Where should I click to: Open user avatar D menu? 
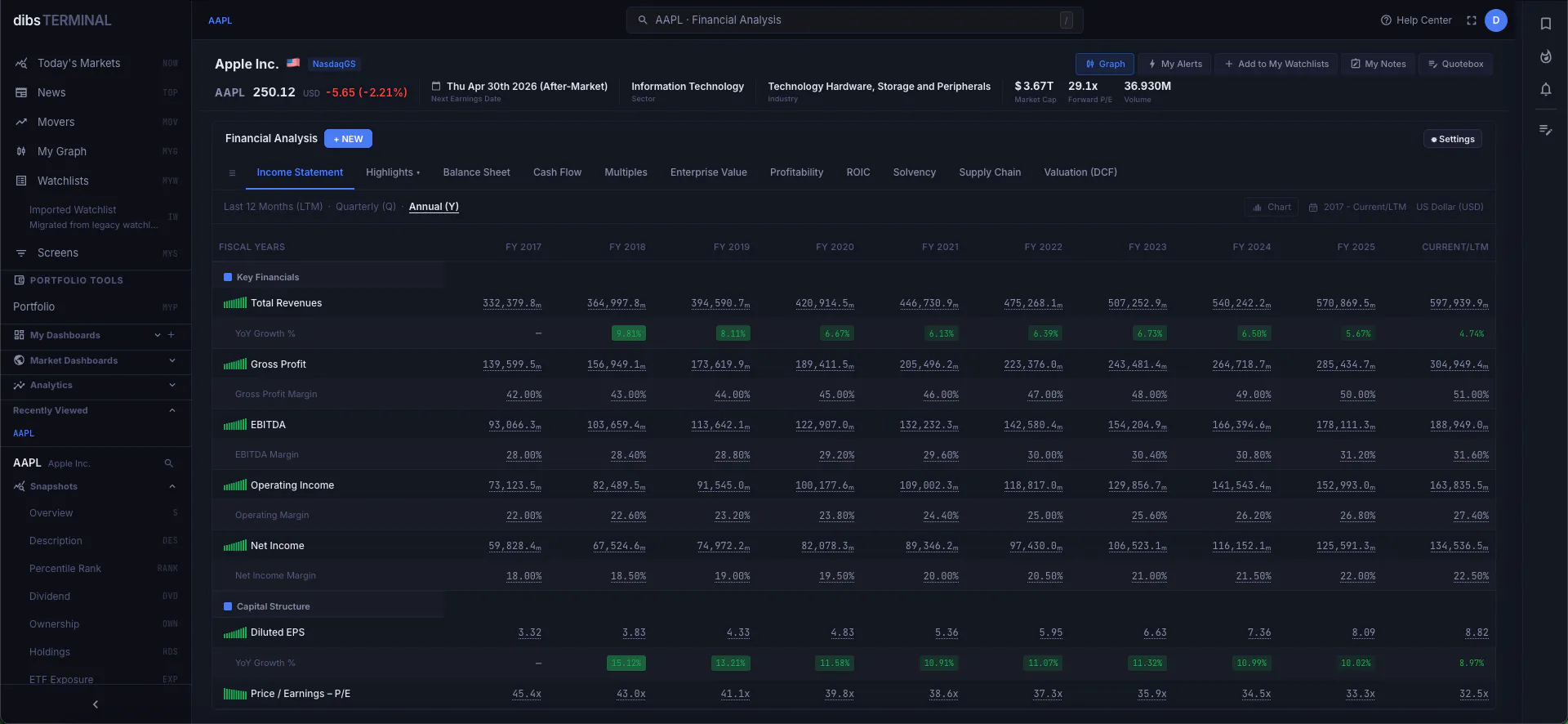pos(1495,20)
